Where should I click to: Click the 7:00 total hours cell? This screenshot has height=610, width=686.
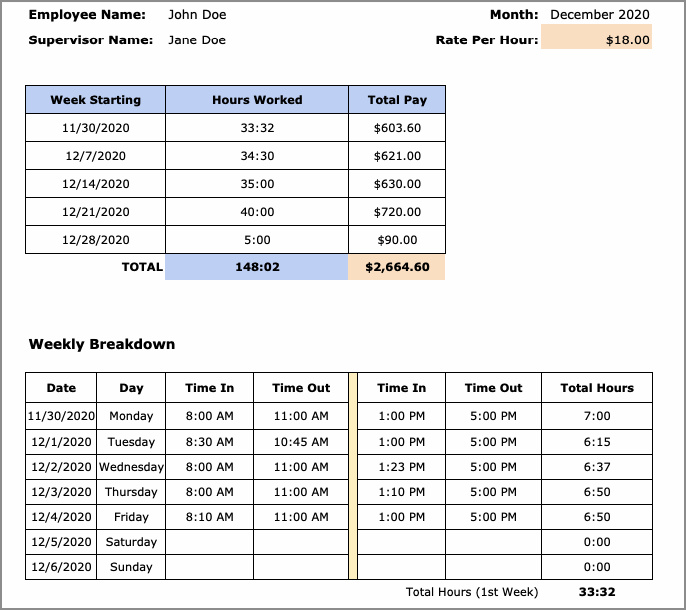(x=597, y=416)
